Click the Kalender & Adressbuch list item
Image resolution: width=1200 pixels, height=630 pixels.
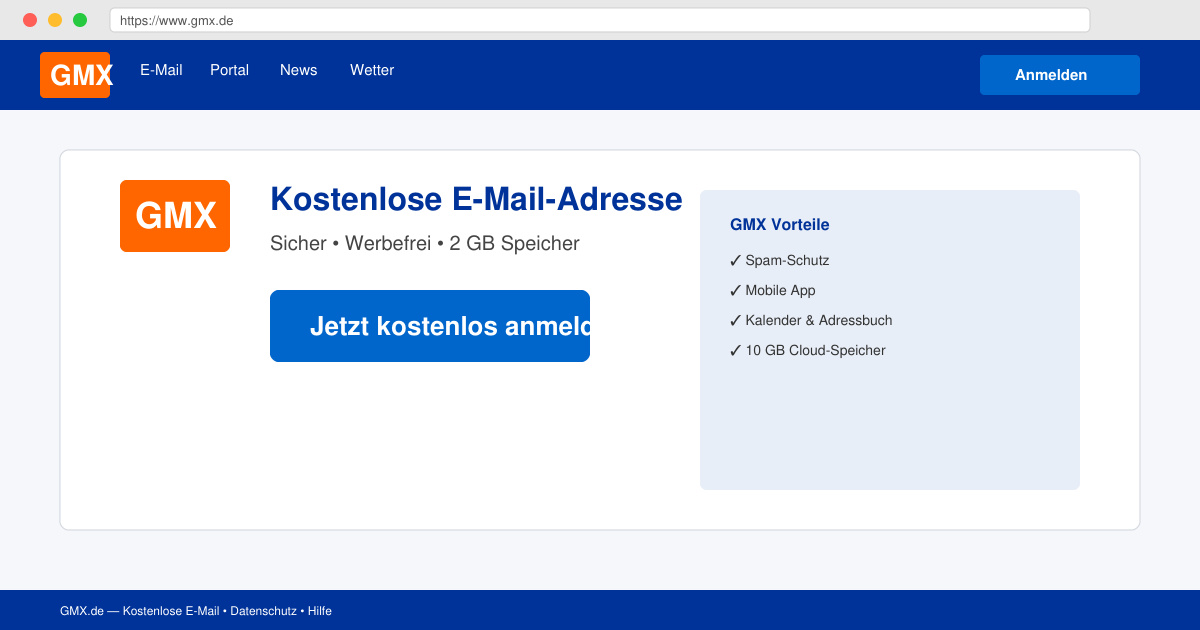click(x=811, y=321)
